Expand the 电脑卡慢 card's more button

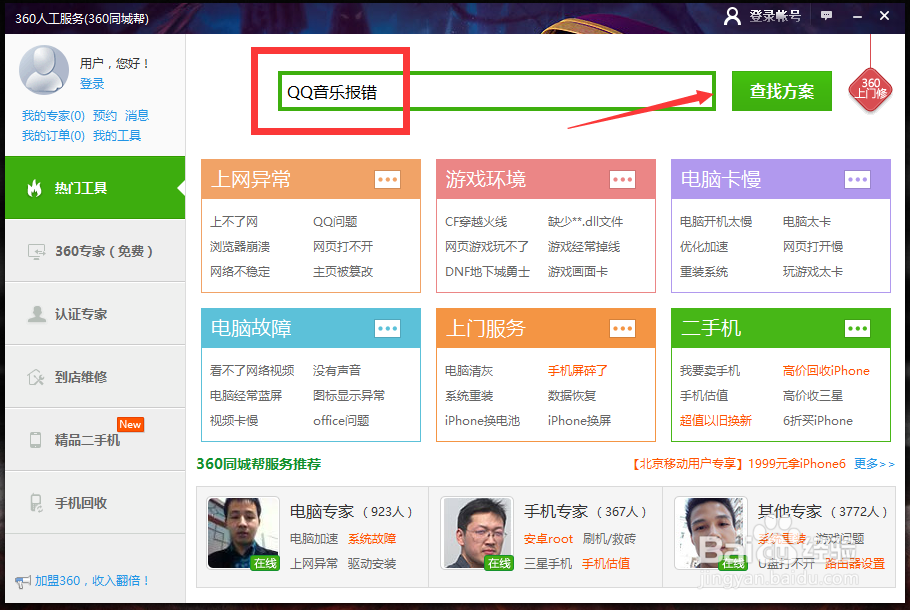click(857, 179)
